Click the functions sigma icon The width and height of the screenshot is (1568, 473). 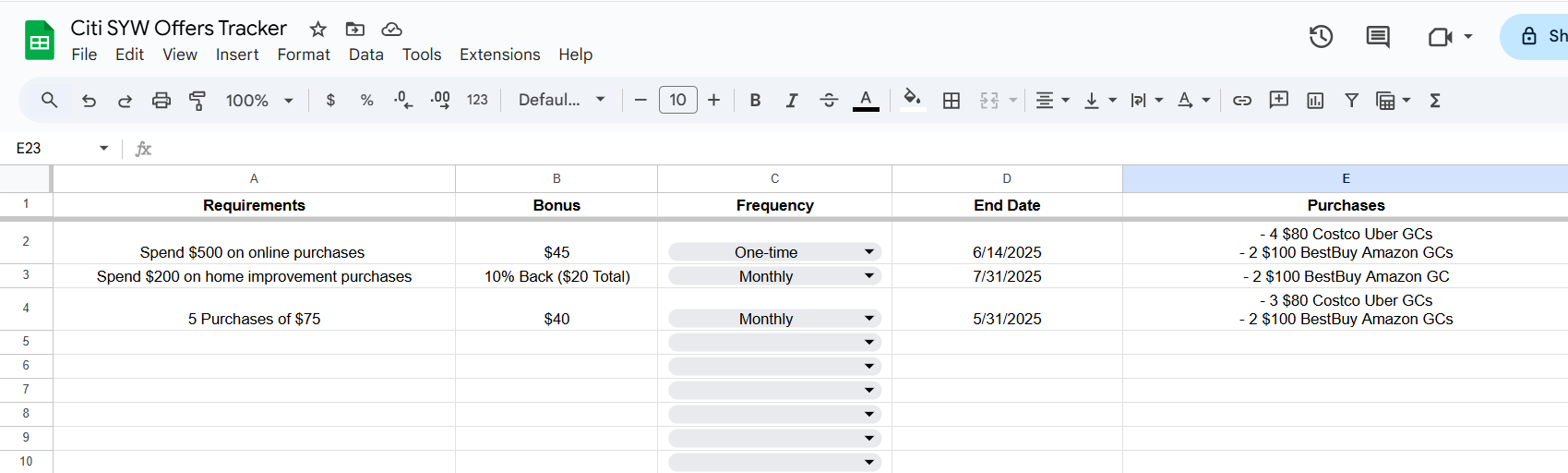(1435, 101)
